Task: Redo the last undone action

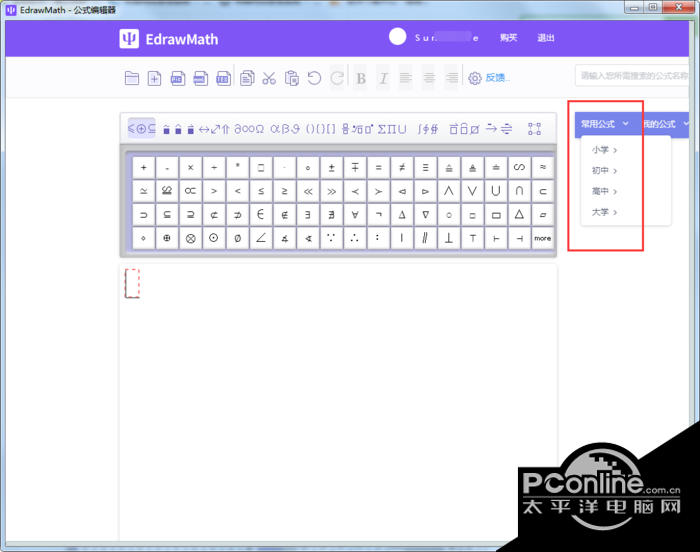Action: click(x=337, y=78)
